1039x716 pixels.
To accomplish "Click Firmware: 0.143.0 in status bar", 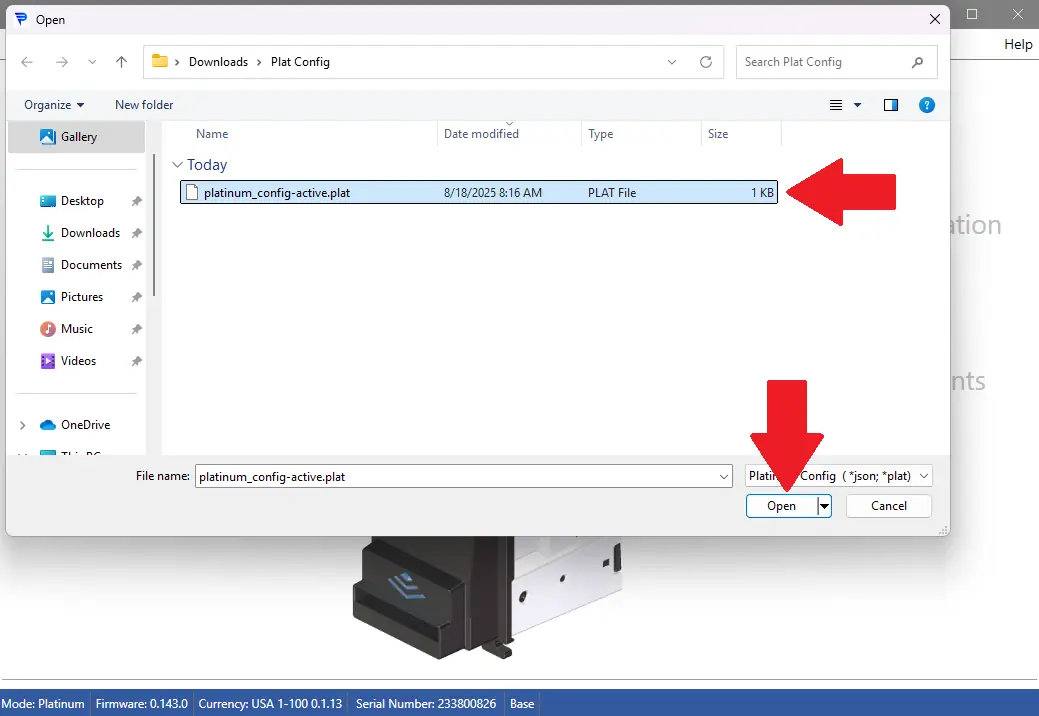I will click(x=142, y=703).
